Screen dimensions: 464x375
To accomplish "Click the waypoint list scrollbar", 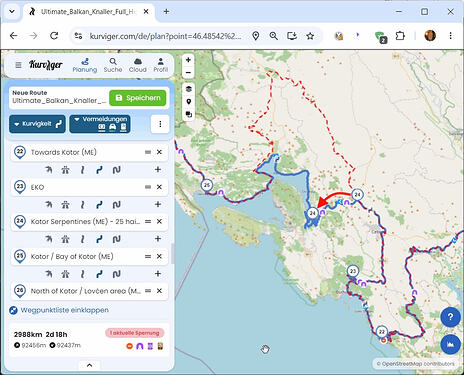I will pos(172,253).
